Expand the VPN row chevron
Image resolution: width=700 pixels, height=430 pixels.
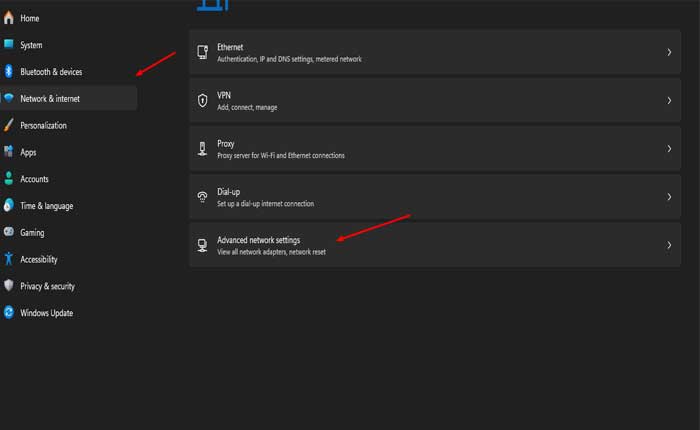(669, 100)
